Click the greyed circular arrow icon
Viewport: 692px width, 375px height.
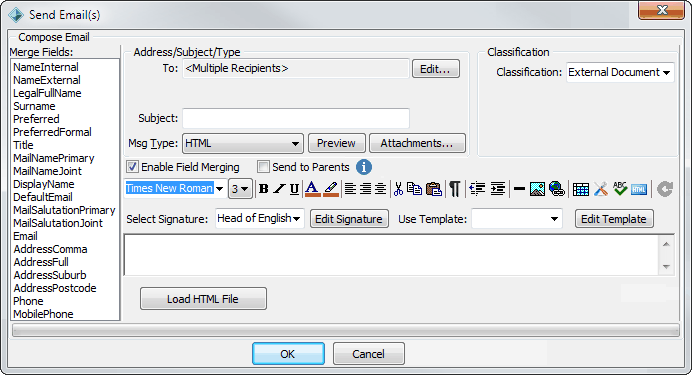665,189
